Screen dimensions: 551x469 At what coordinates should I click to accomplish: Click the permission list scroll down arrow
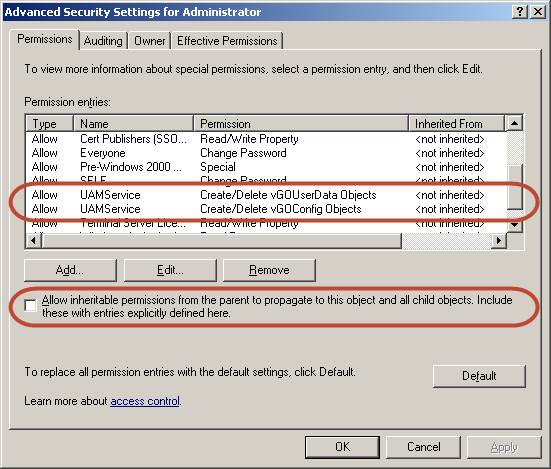(x=514, y=224)
